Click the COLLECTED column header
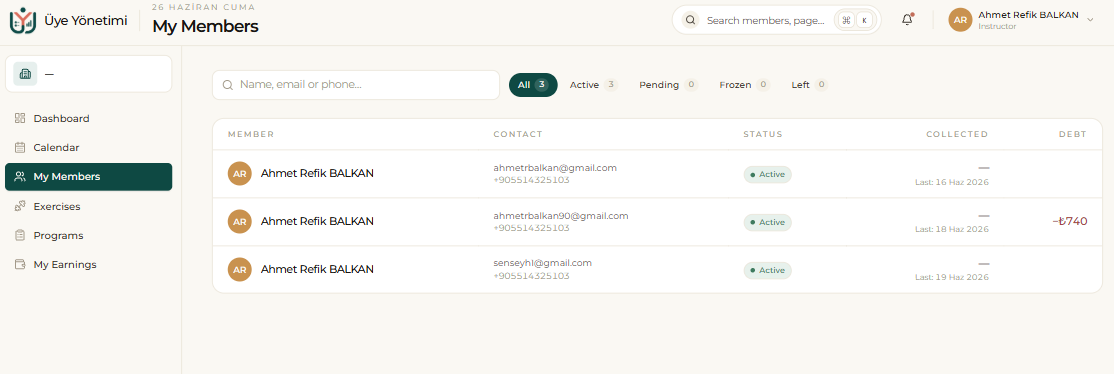Image resolution: width=1114 pixels, height=374 pixels. point(957,134)
